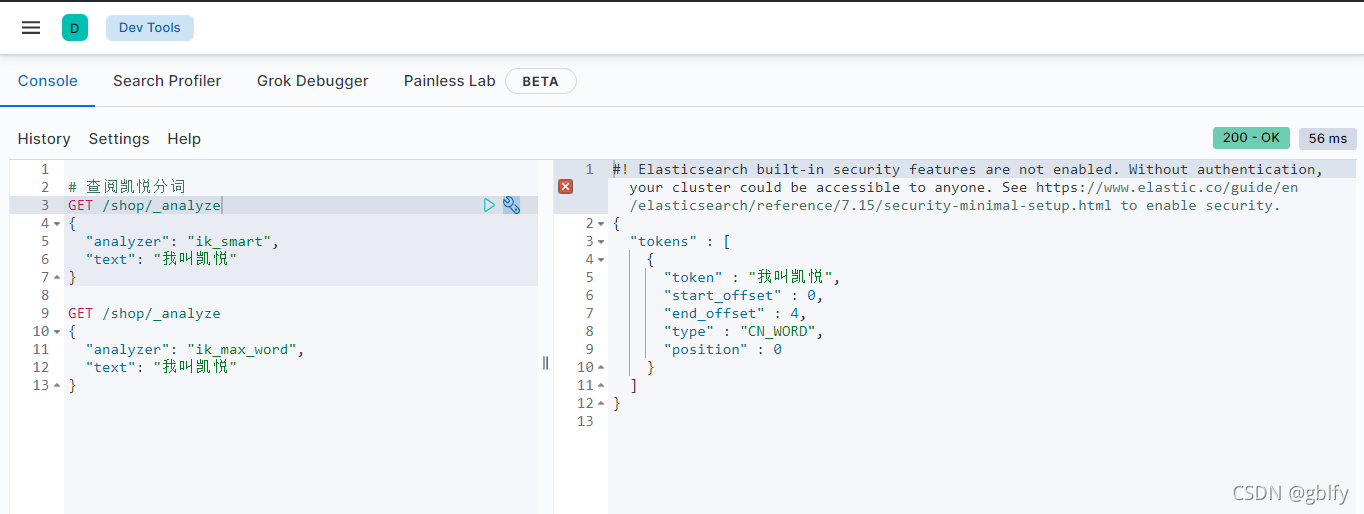Click the 56 ms response time badge

pyautogui.click(x=1328, y=138)
